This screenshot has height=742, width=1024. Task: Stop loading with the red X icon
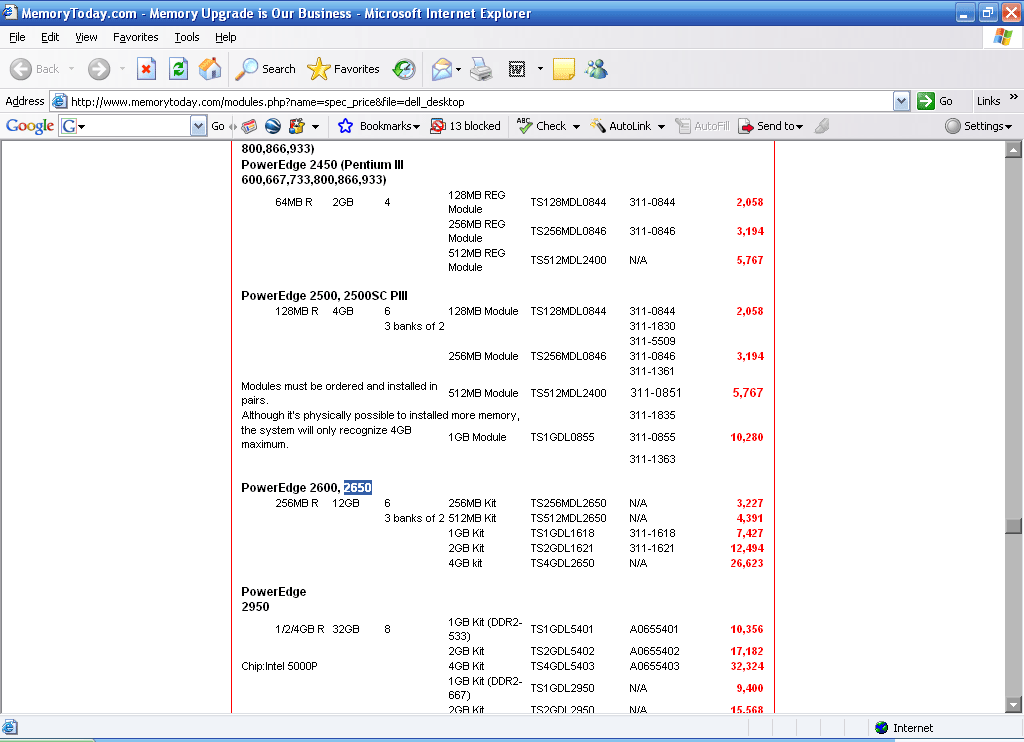coord(146,69)
